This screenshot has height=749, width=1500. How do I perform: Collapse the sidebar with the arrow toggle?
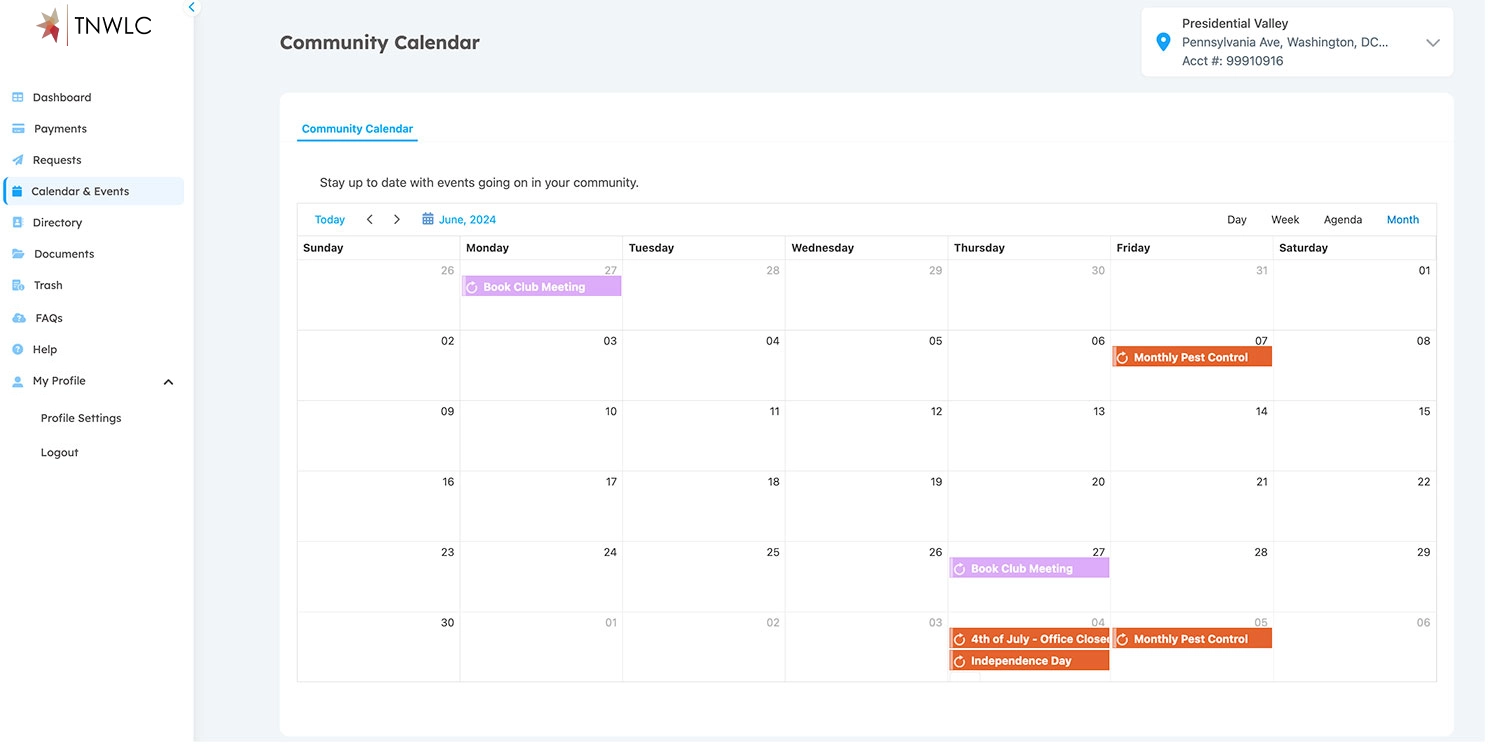[192, 8]
